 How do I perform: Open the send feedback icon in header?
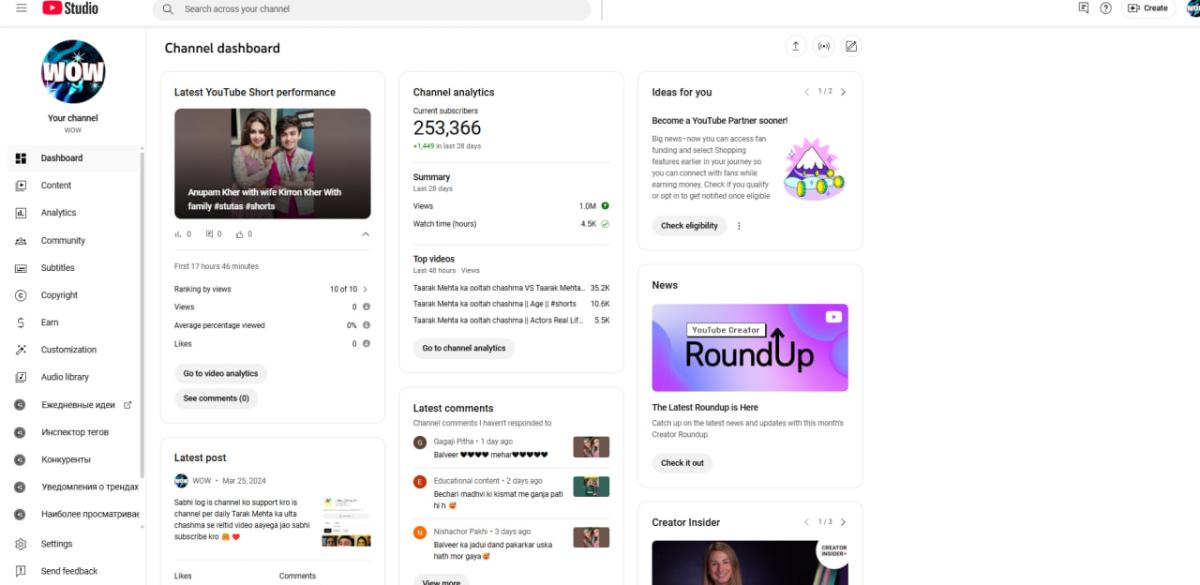[1084, 8]
